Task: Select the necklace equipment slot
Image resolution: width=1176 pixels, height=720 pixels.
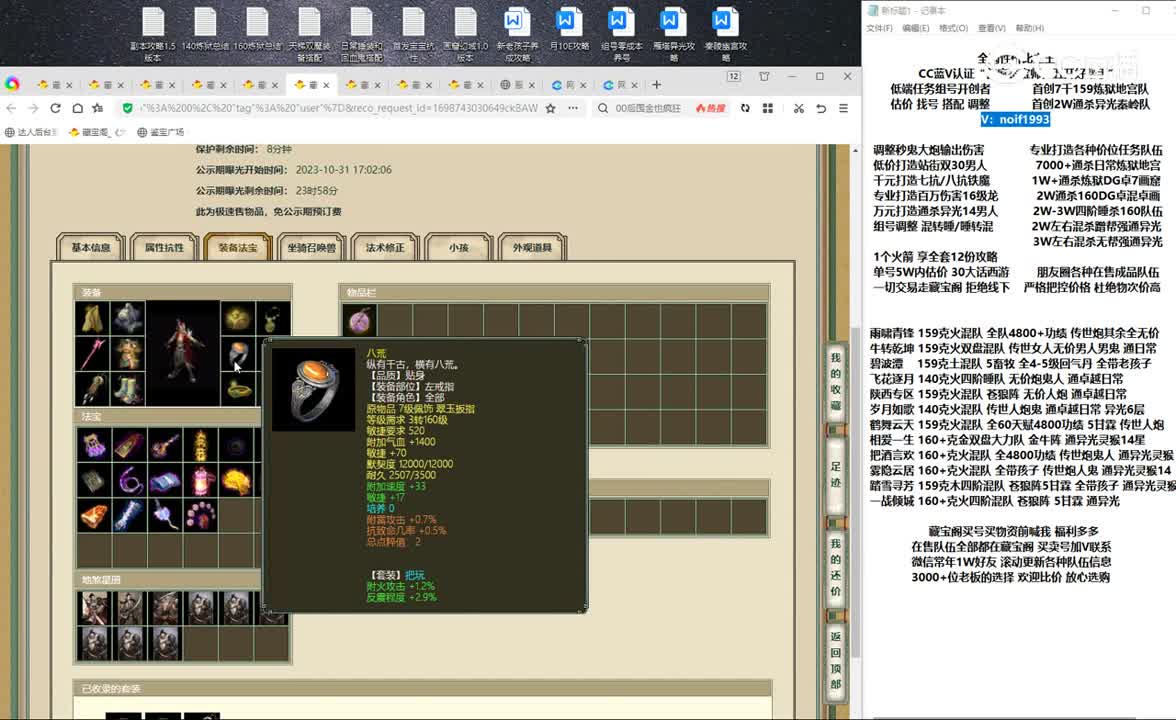Action: click(273, 318)
